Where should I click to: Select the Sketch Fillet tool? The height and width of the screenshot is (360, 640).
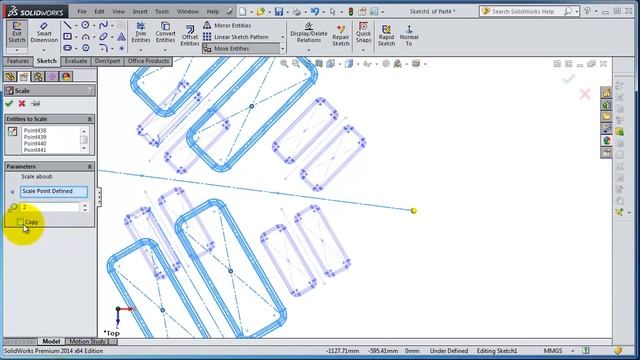pos(103,48)
